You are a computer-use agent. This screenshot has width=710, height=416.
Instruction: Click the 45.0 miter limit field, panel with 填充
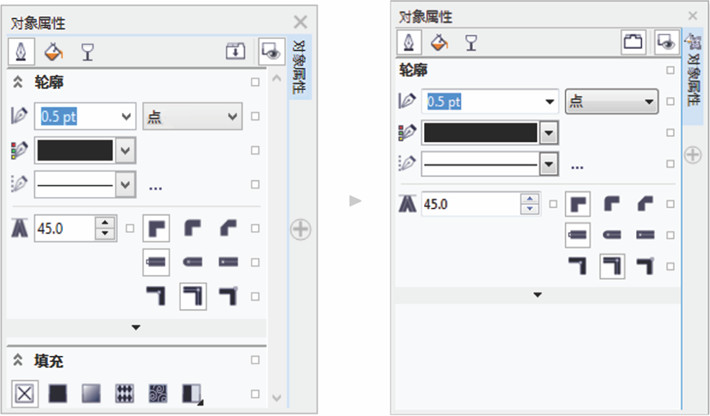[65, 228]
